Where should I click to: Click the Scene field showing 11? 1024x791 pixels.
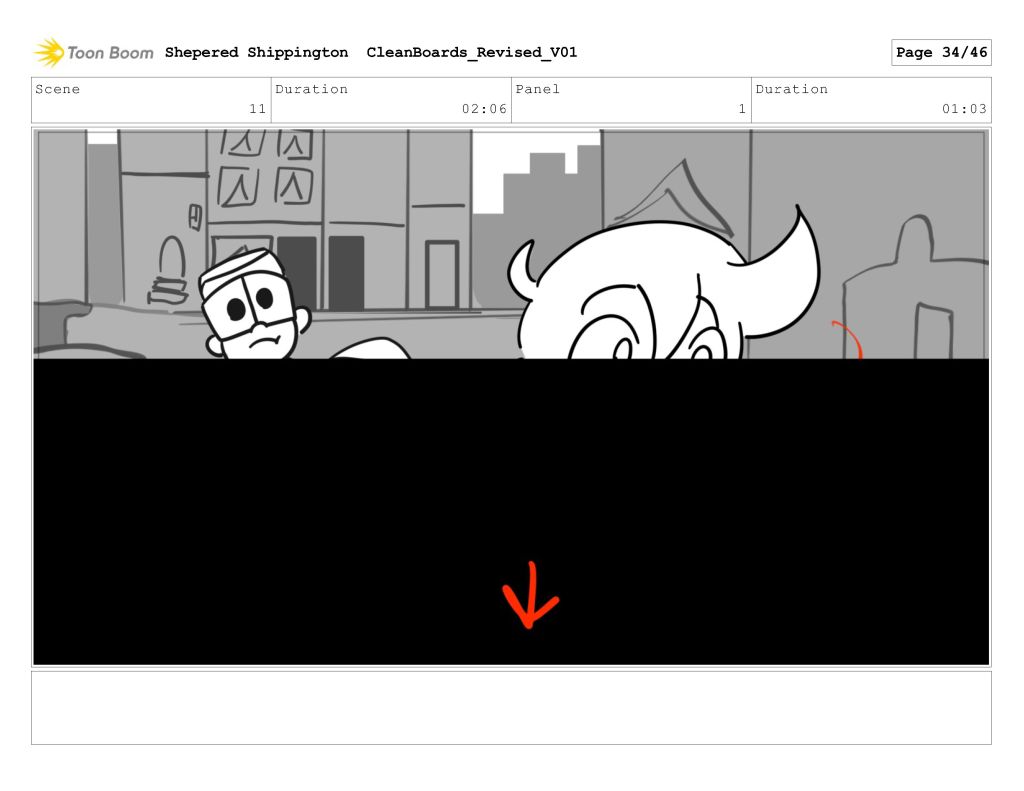(x=151, y=100)
